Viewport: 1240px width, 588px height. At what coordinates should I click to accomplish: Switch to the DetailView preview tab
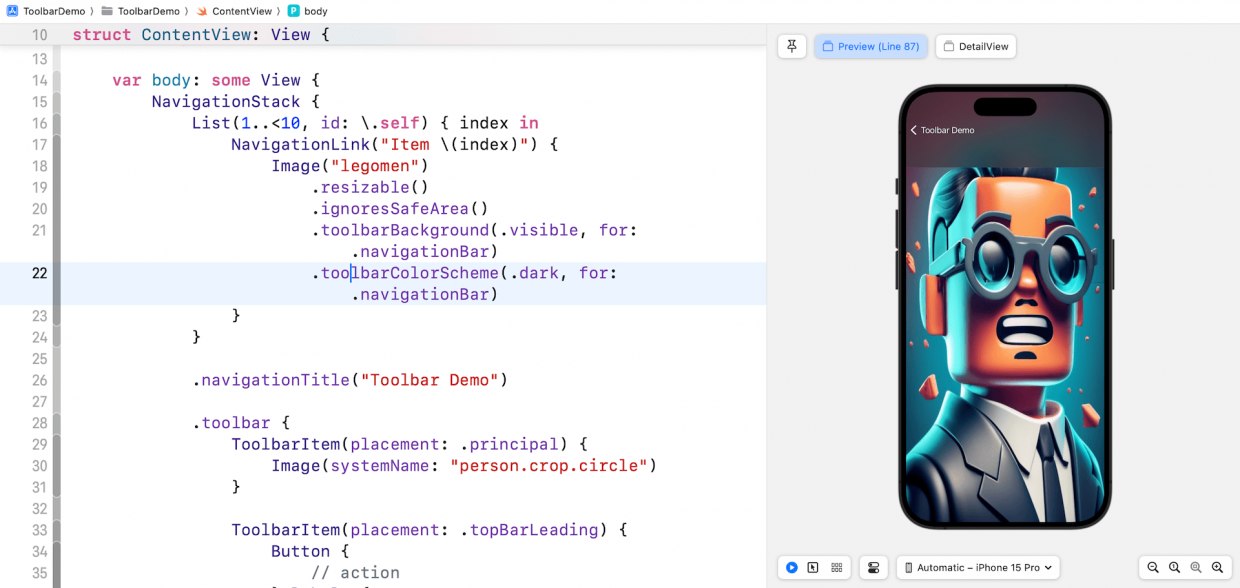(x=975, y=46)
